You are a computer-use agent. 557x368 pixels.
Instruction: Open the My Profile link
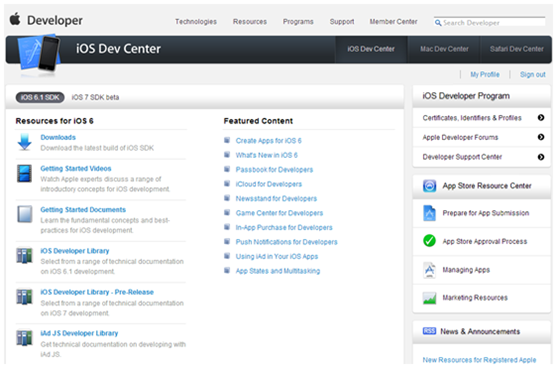[x=485, y=75]
